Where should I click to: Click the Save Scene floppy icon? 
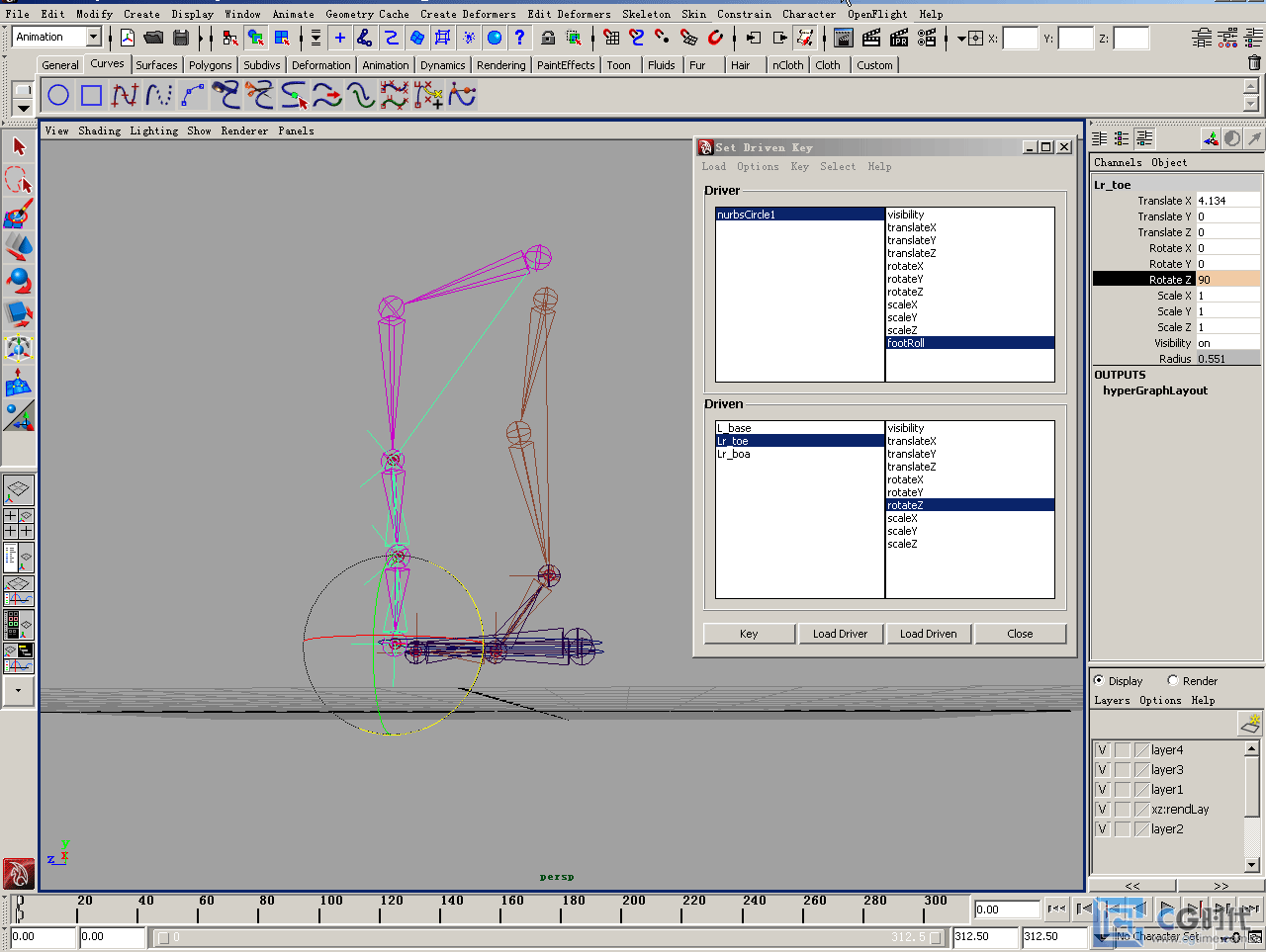[180, 38]
